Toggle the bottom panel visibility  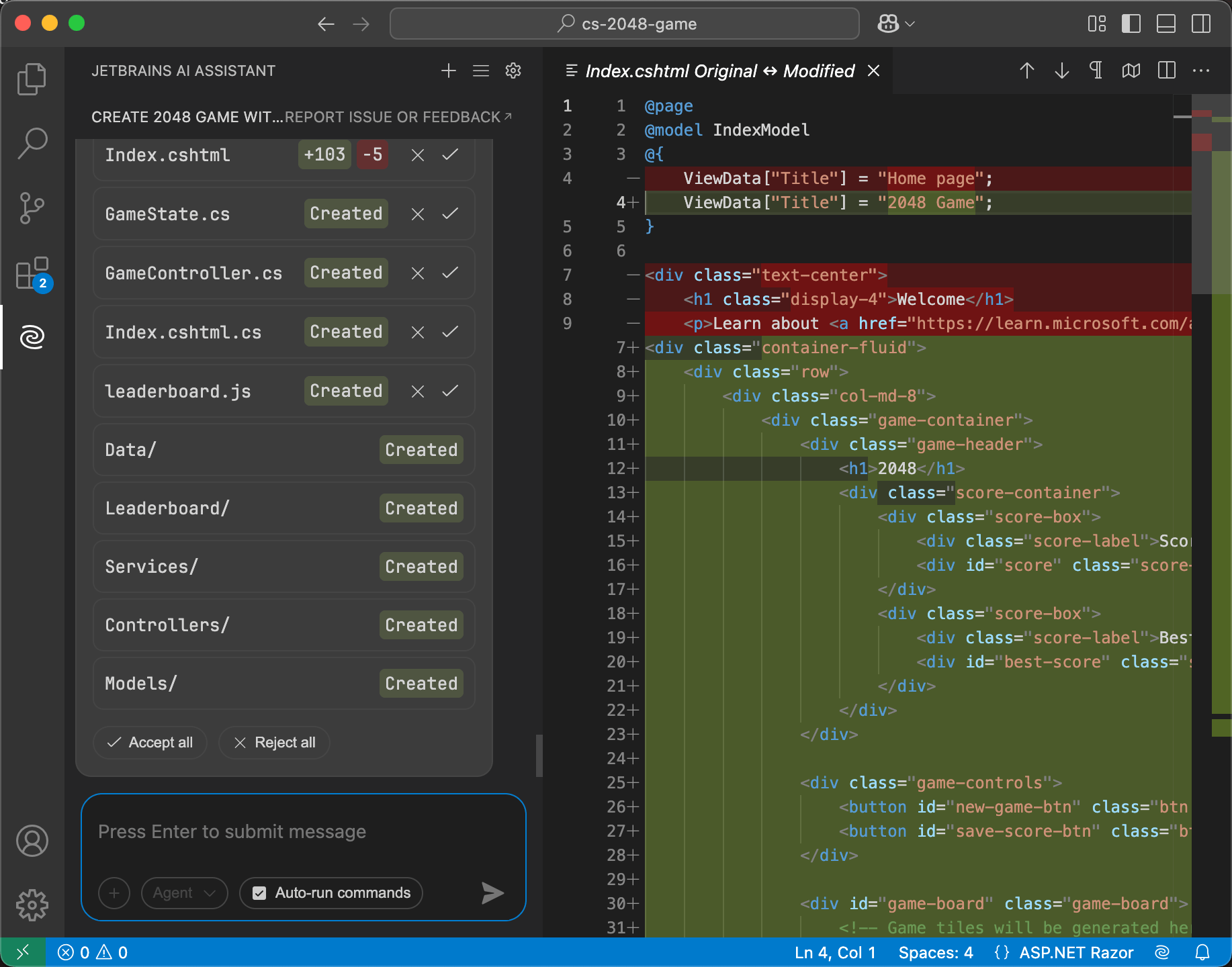pyautogui.click(x=1166, y=24)
